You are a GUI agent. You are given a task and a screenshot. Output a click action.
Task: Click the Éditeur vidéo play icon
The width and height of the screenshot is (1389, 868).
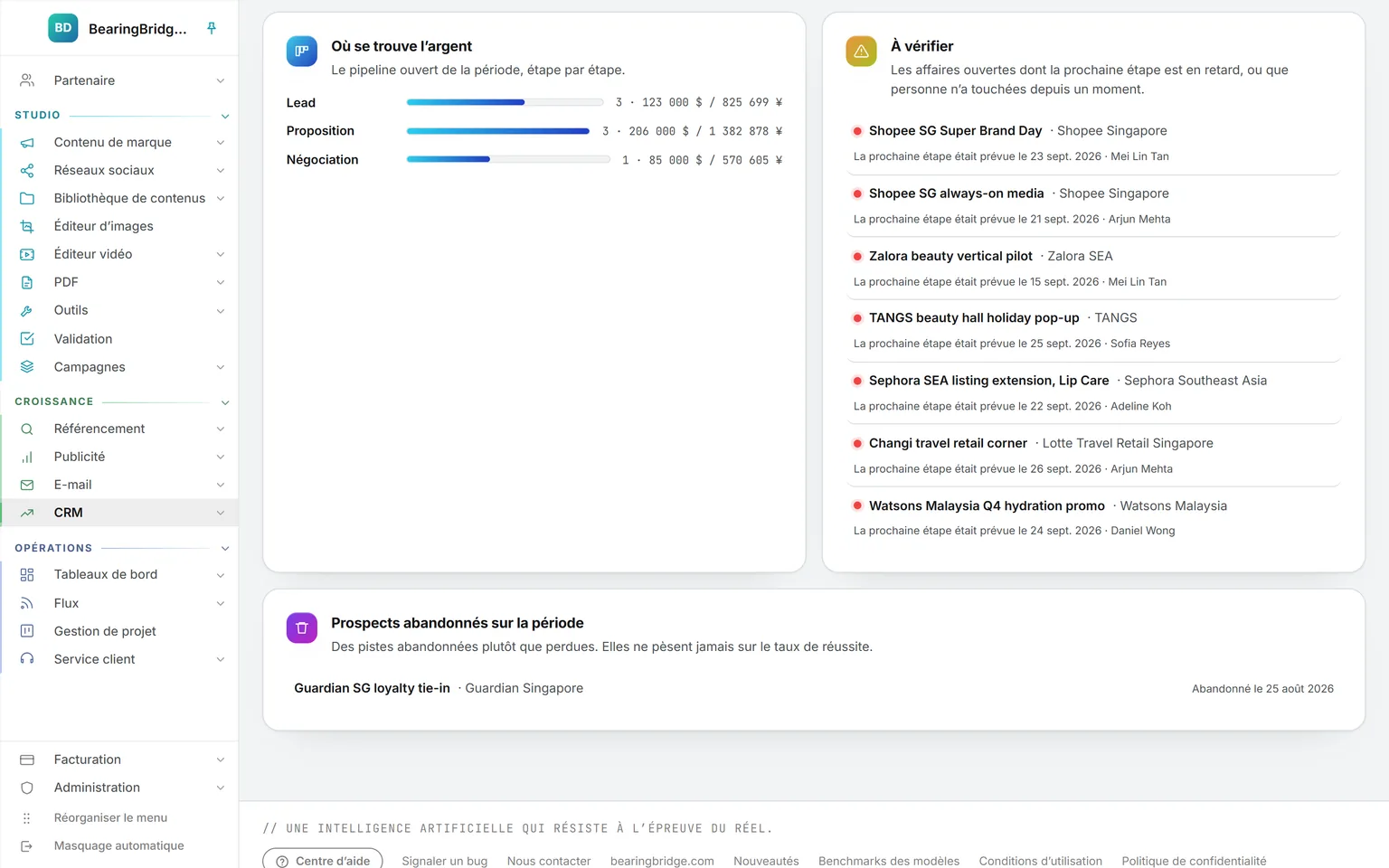27,254
